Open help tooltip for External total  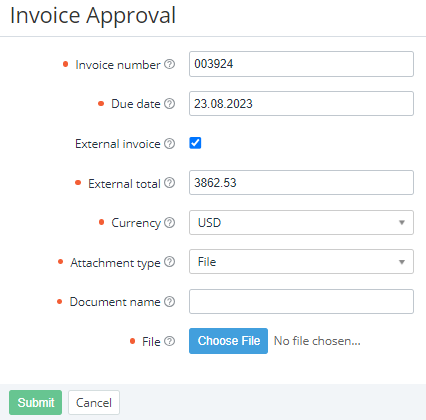(x=170, y=183)
